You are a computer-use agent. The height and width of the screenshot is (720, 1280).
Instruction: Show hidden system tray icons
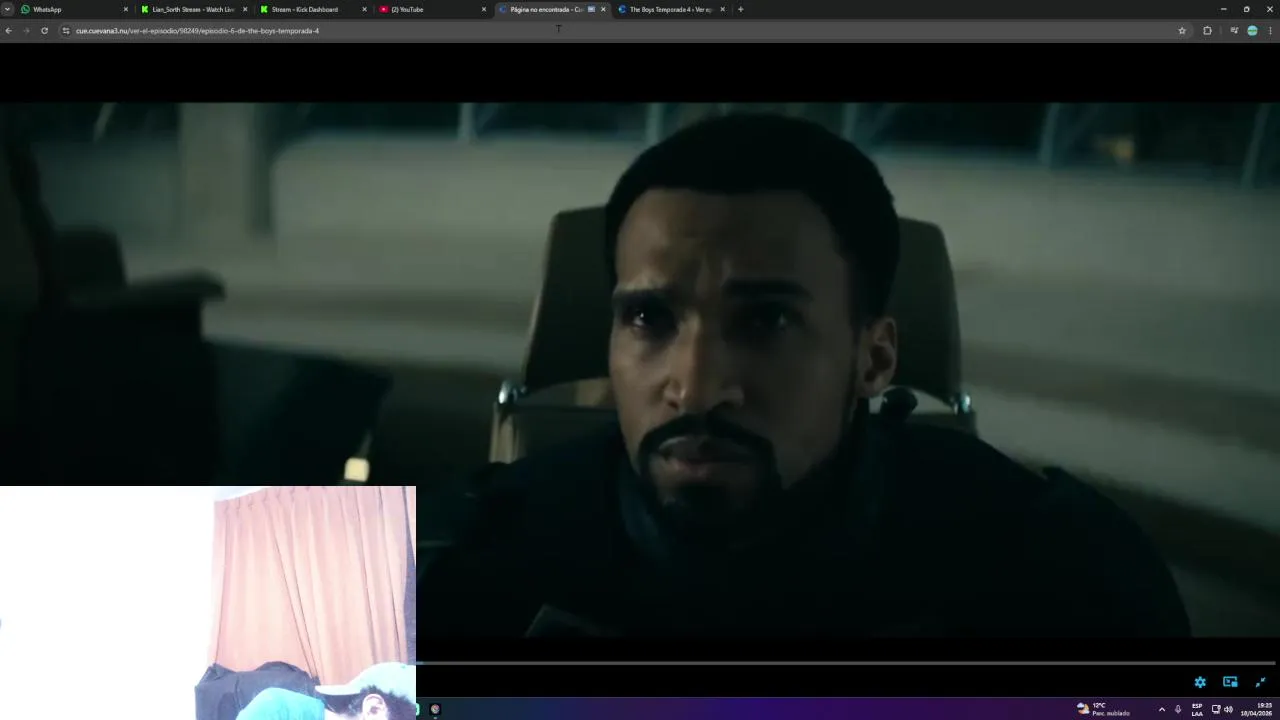pyautogui.click(x=1161, y=709)
